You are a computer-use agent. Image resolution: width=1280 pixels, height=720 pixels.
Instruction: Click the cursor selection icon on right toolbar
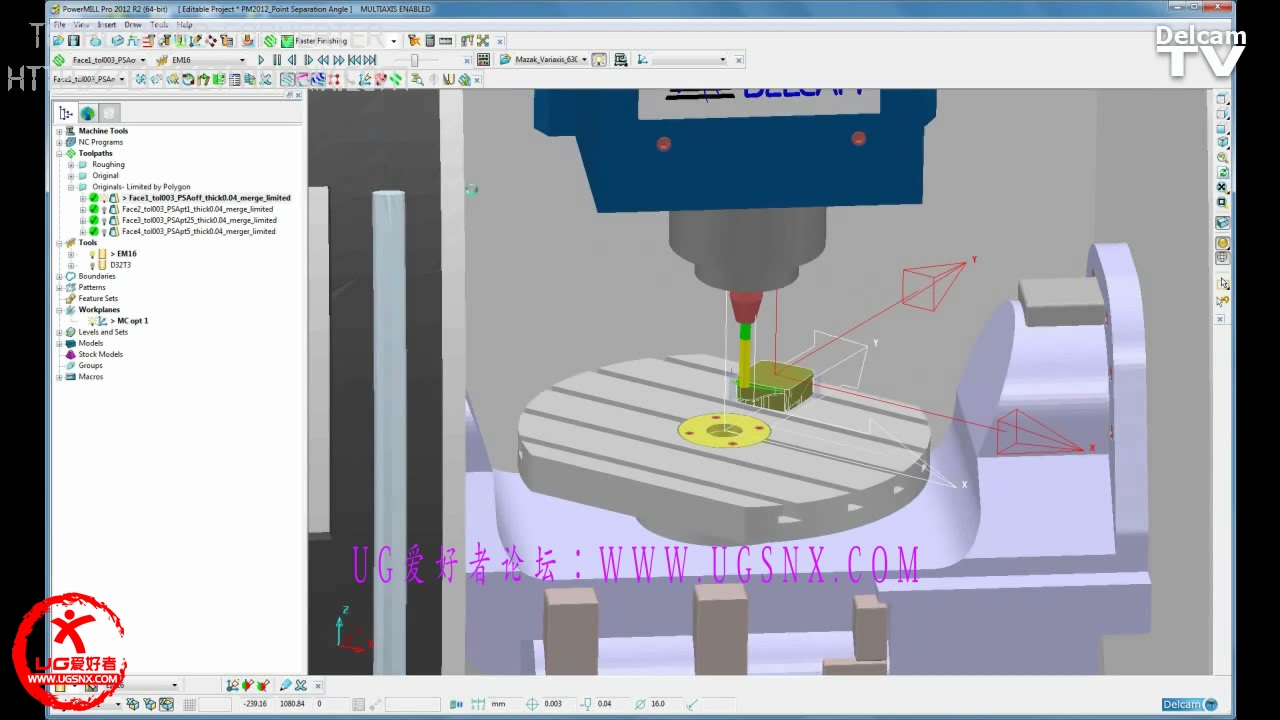tap(1222, 283)
